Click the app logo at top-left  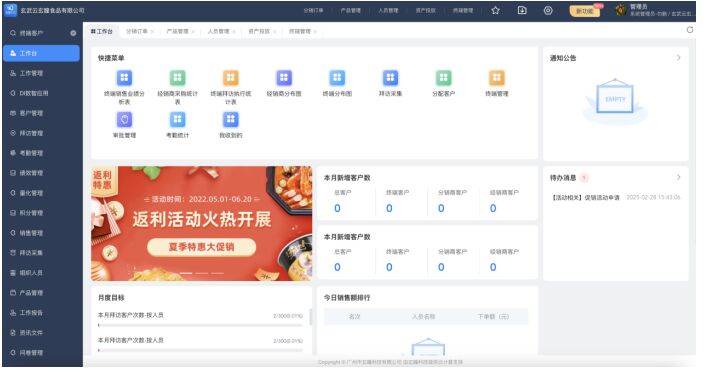click(x=10, y=10)
